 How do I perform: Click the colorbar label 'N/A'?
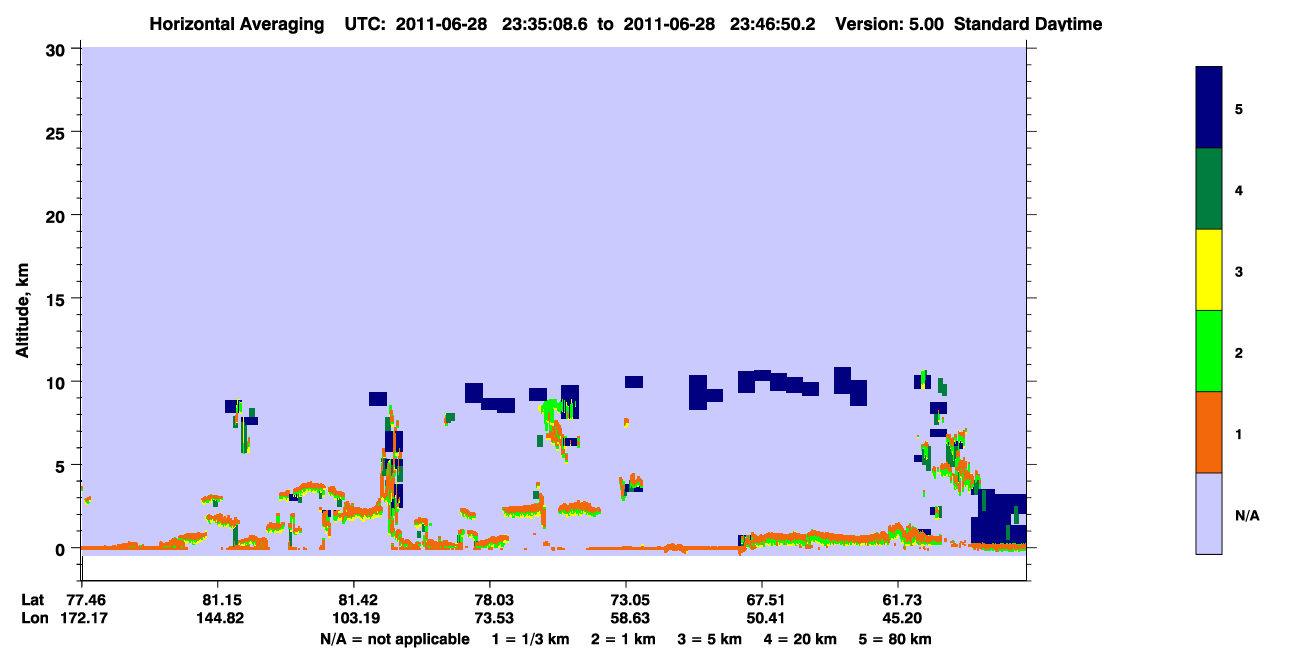coord(1247,515)
